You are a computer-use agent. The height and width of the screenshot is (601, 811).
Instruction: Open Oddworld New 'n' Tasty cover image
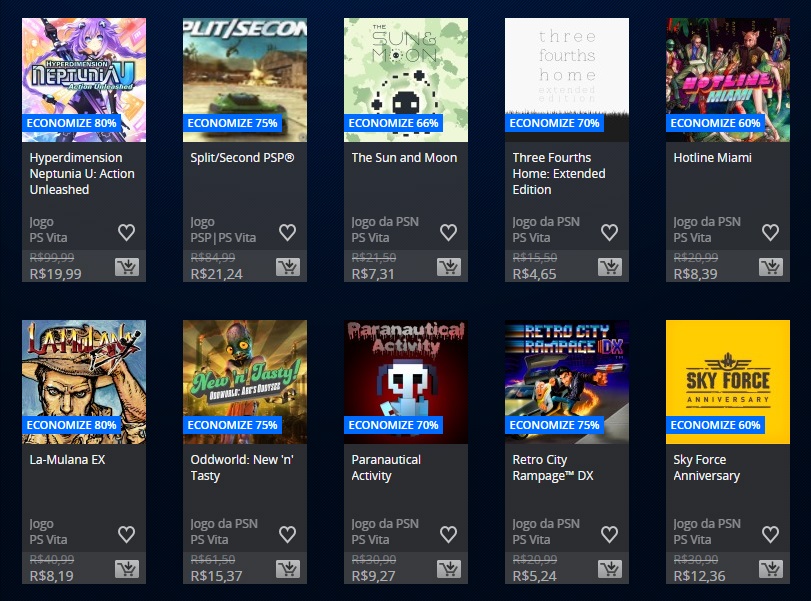(245, 382)
